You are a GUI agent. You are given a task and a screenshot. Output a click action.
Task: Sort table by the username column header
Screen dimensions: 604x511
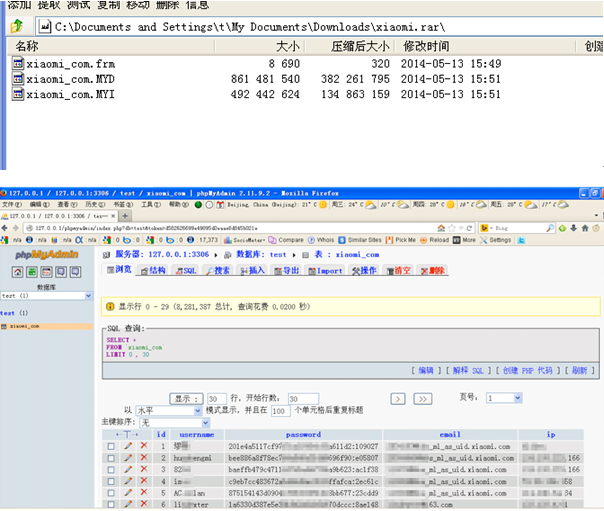tap(196, 435)
